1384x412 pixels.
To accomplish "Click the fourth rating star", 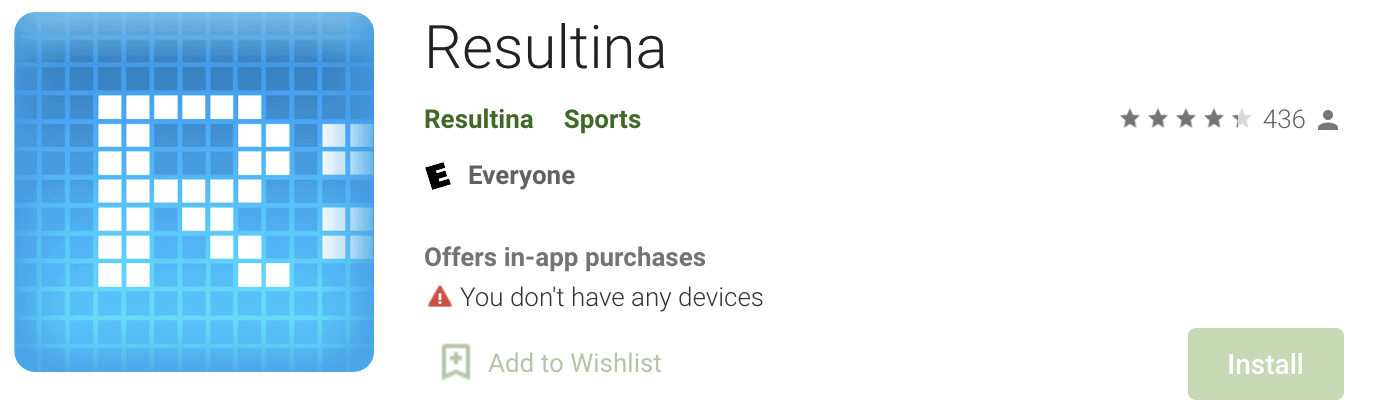I will pos(1214,120).
